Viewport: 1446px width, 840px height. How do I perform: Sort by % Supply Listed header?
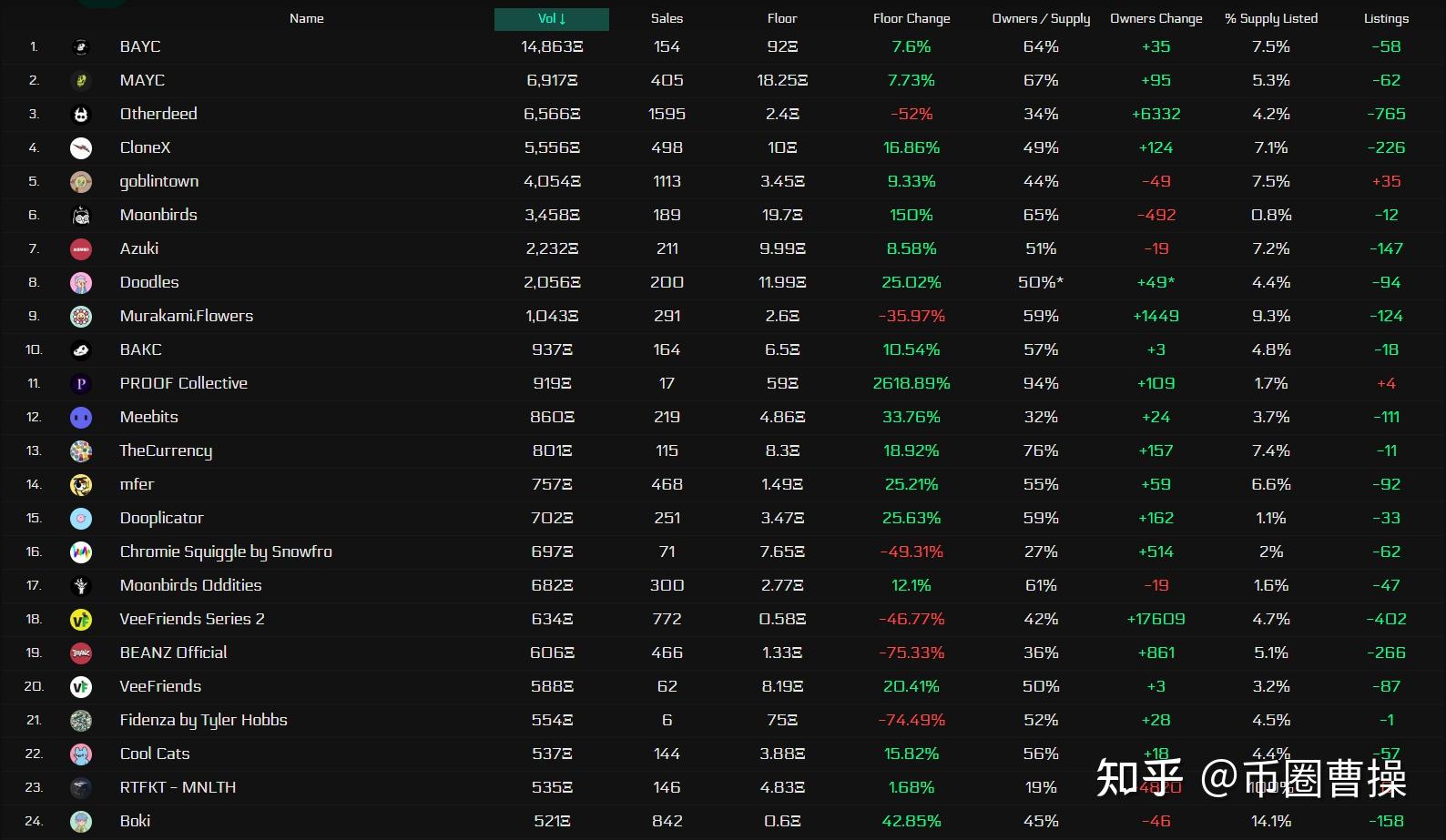click(x=1271, y=19)
